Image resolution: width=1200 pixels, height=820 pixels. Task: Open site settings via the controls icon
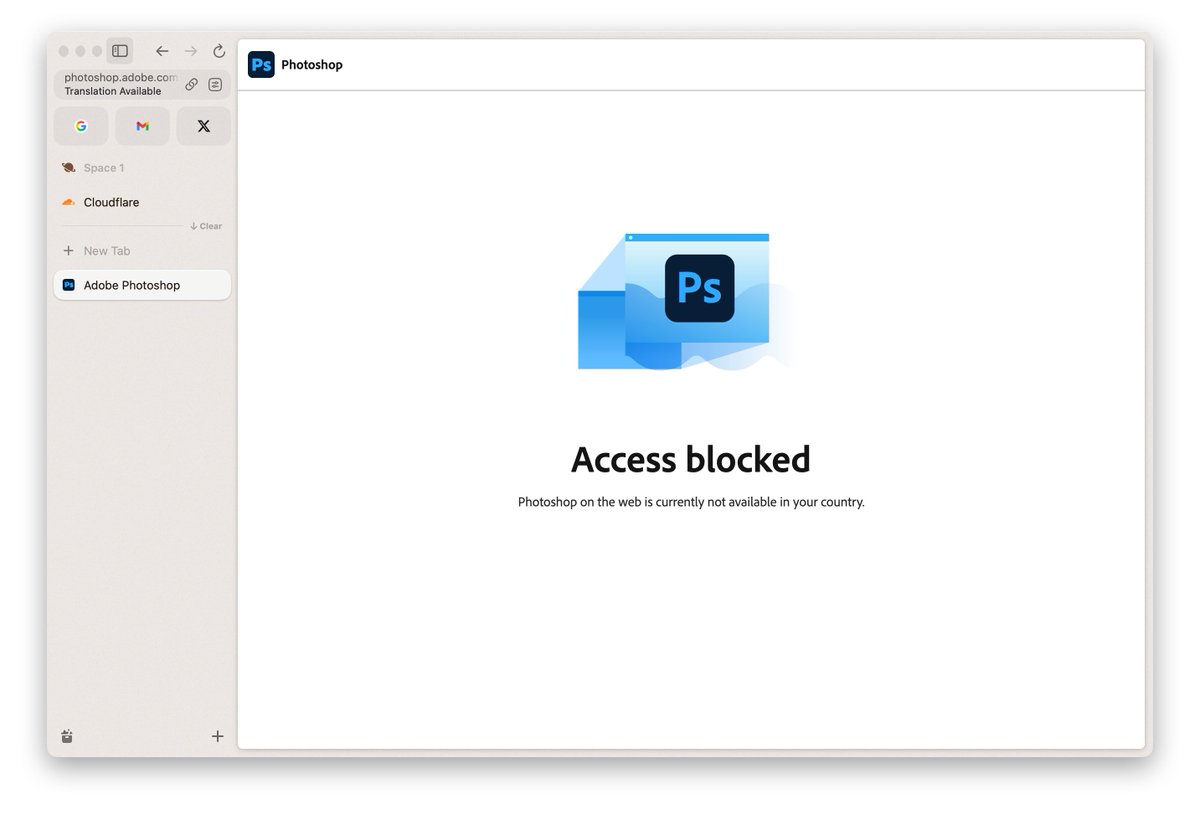tap(215, 84)
